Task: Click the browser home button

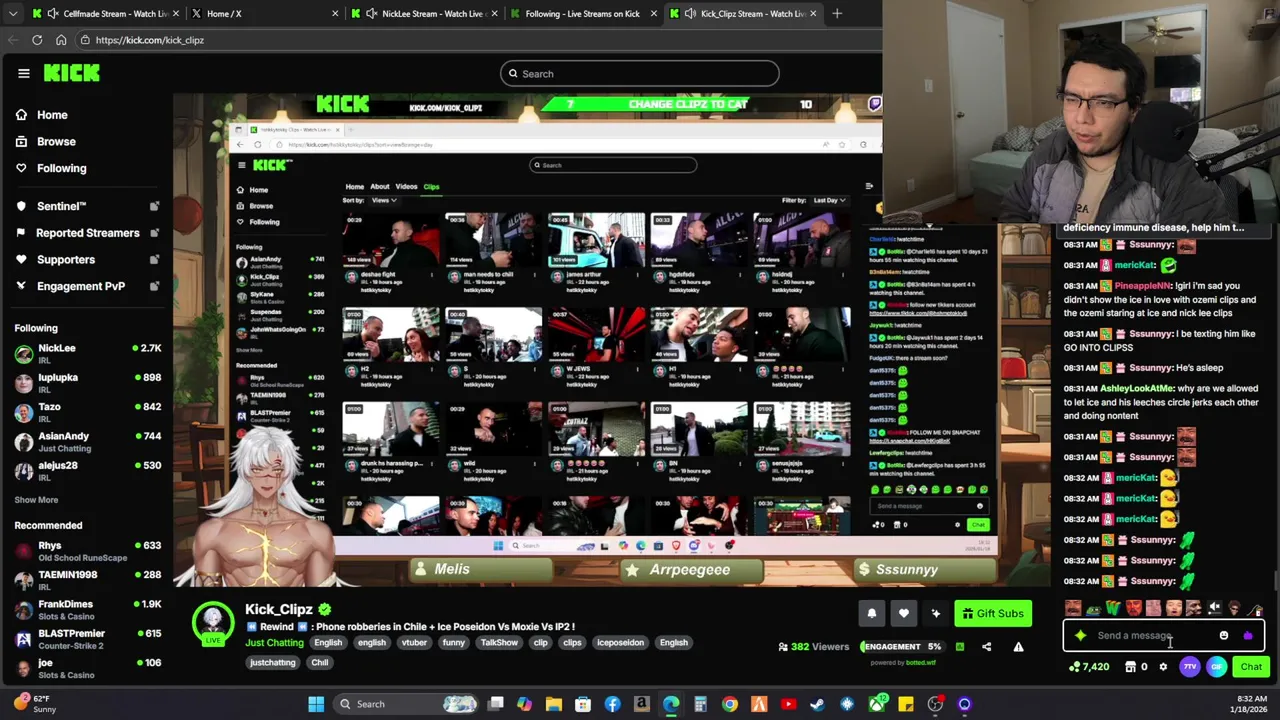Action: [x=61, y=40]
